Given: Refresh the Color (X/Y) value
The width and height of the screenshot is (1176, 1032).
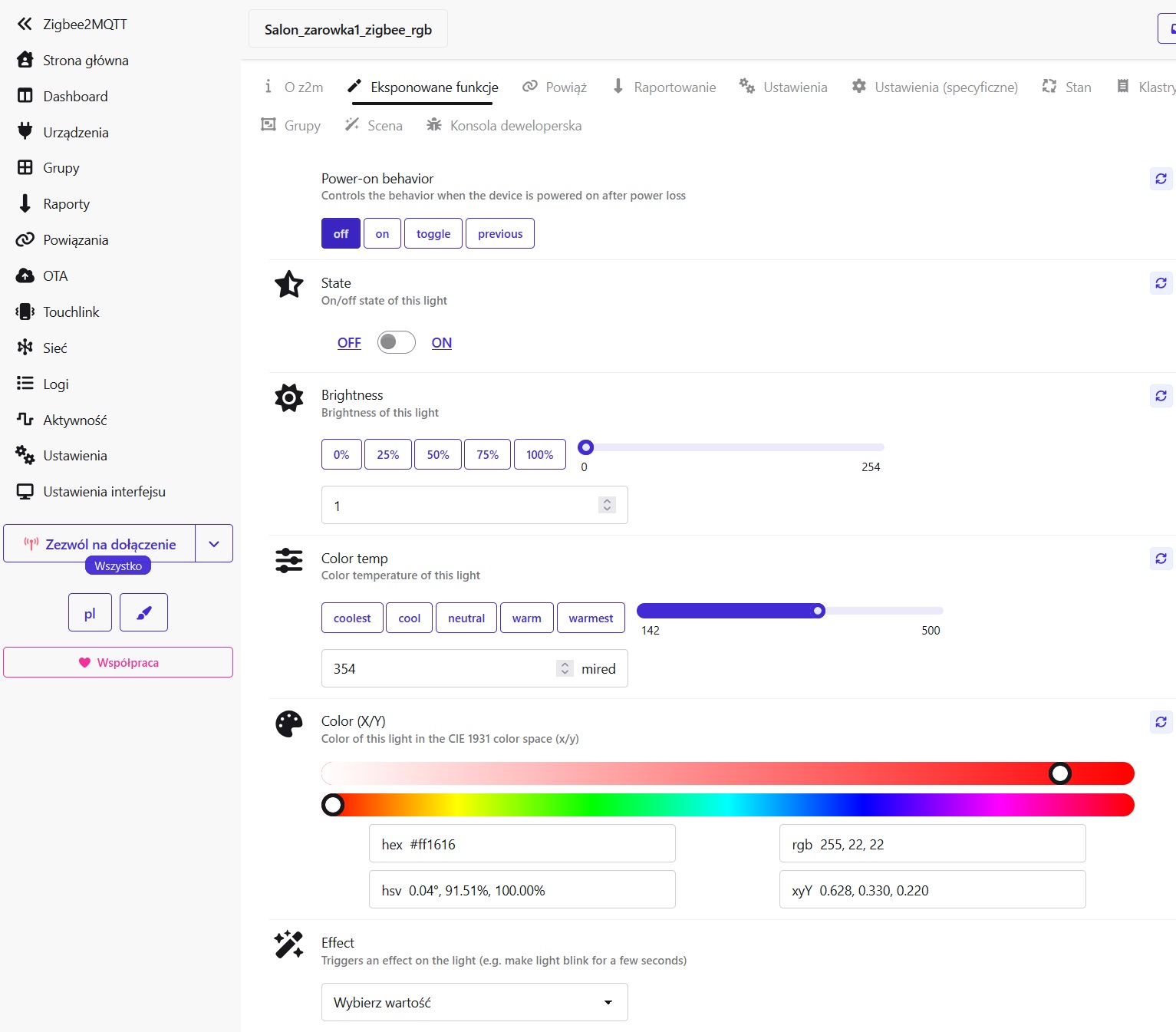Looking at the screenshot, I should [x=1161, y=722].
